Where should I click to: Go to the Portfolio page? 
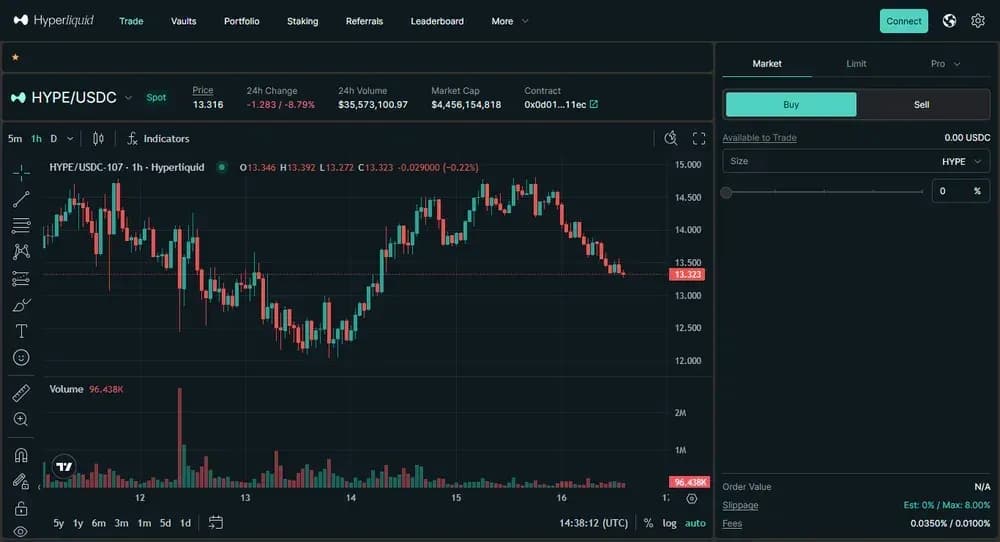pyautogui.click(x=242, y=21)
